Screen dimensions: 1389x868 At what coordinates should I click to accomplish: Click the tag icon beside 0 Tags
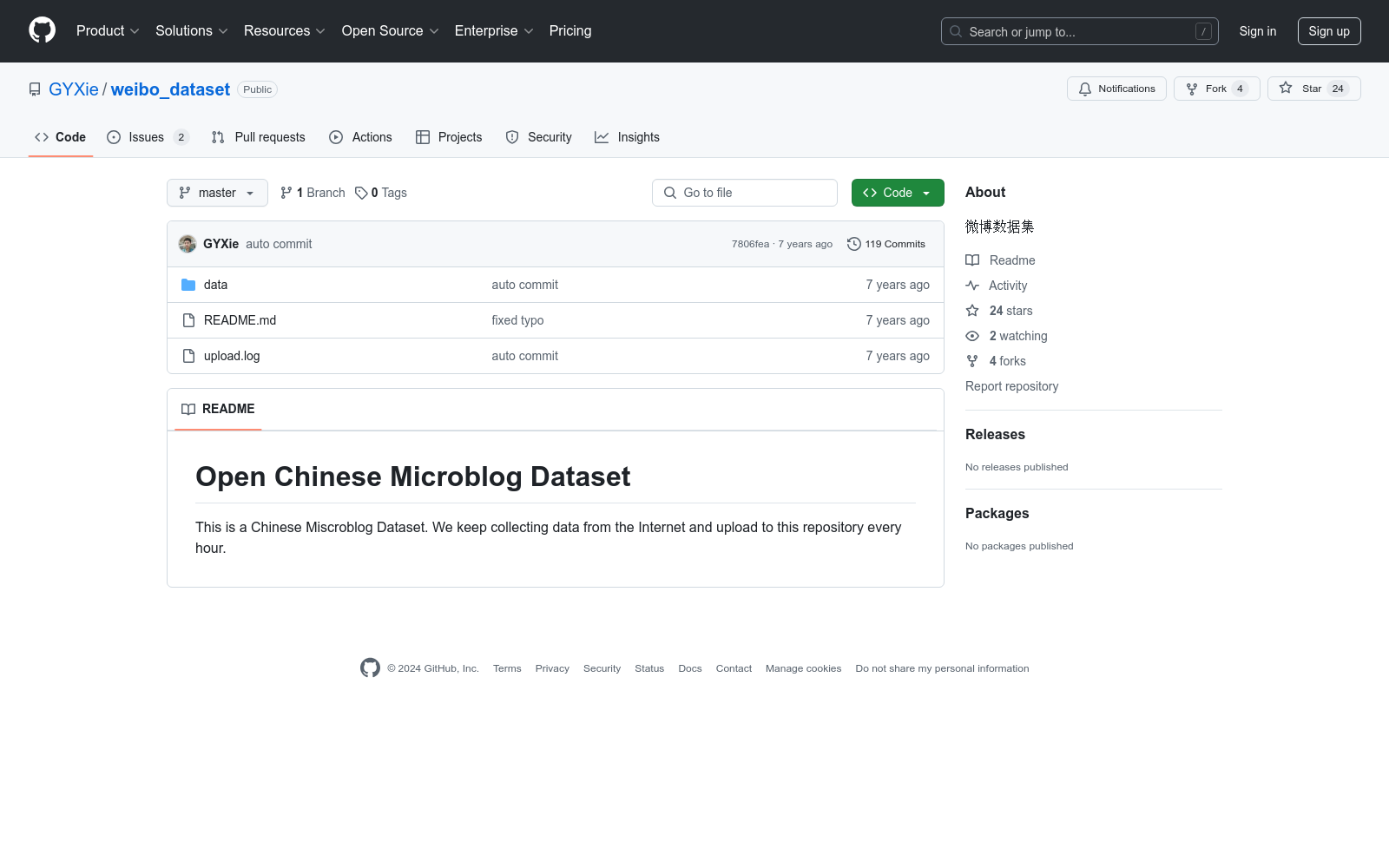coord(361,193)
